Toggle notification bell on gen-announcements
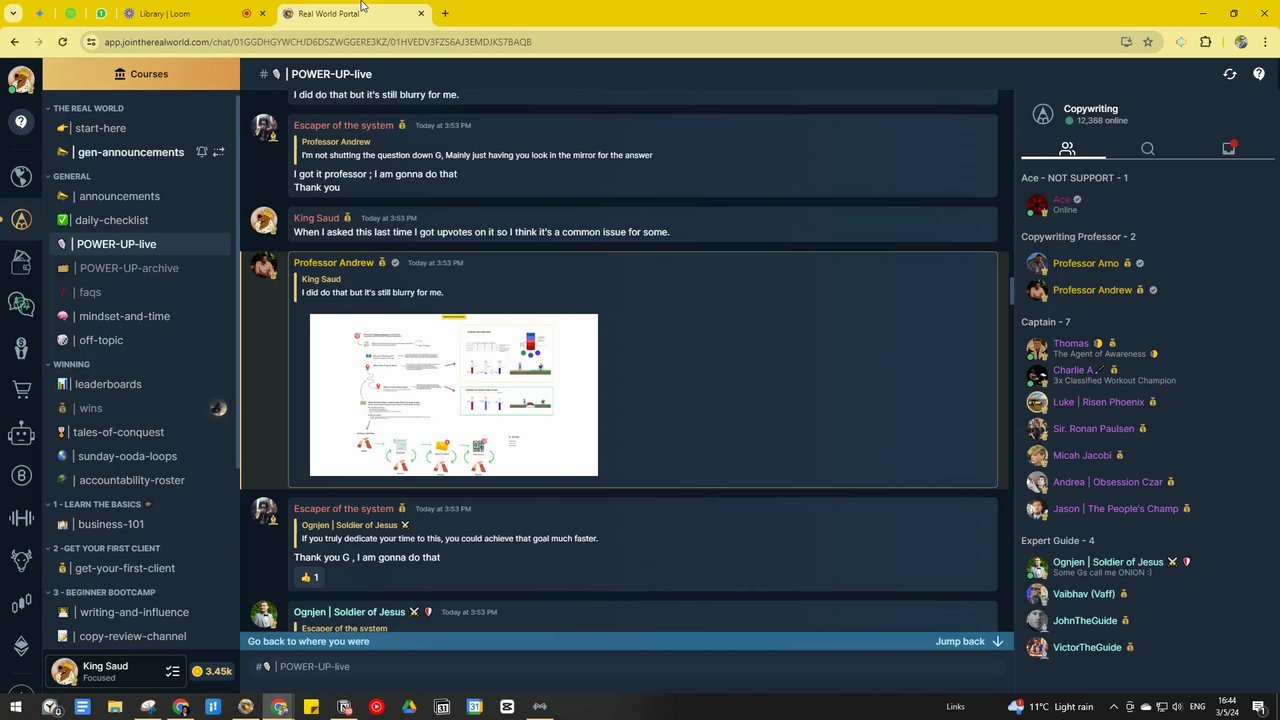The width and height of the screenshot is (1280, 720). [x=201, y=152]
